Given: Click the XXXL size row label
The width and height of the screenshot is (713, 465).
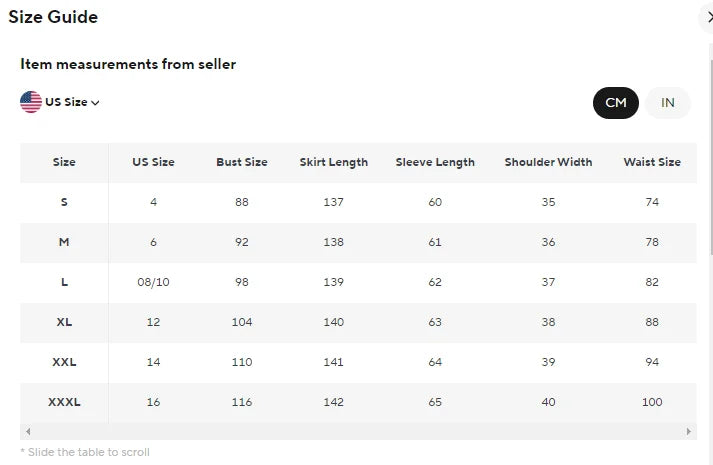Looking at the screenshot, I should pyautogui.click(x=64, y=402).
